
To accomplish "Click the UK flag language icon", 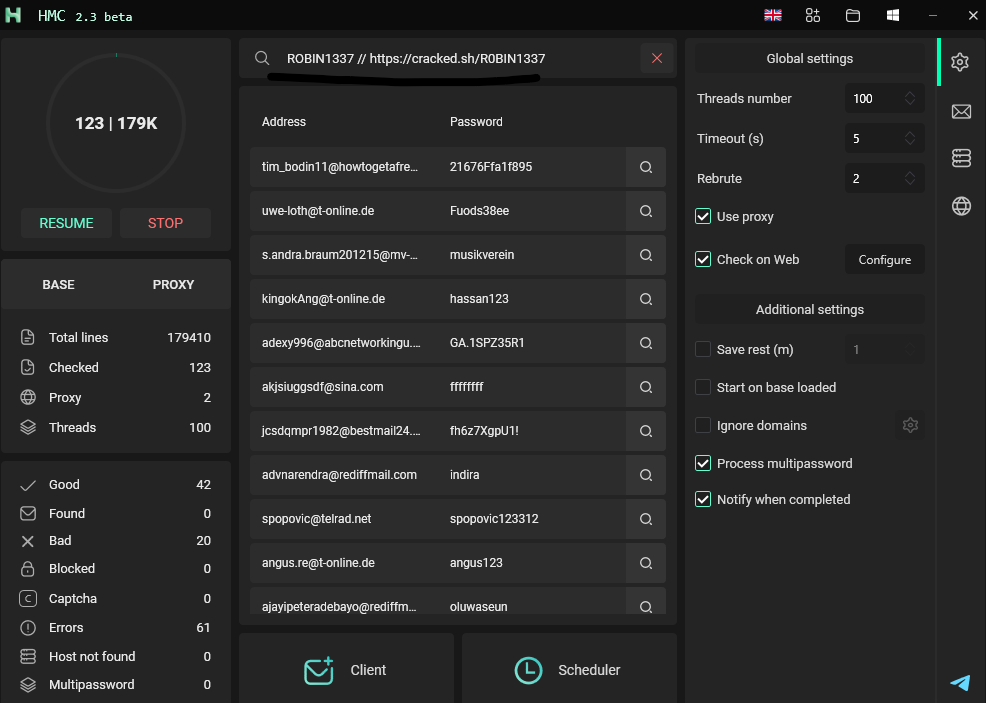I will point(772,15).
